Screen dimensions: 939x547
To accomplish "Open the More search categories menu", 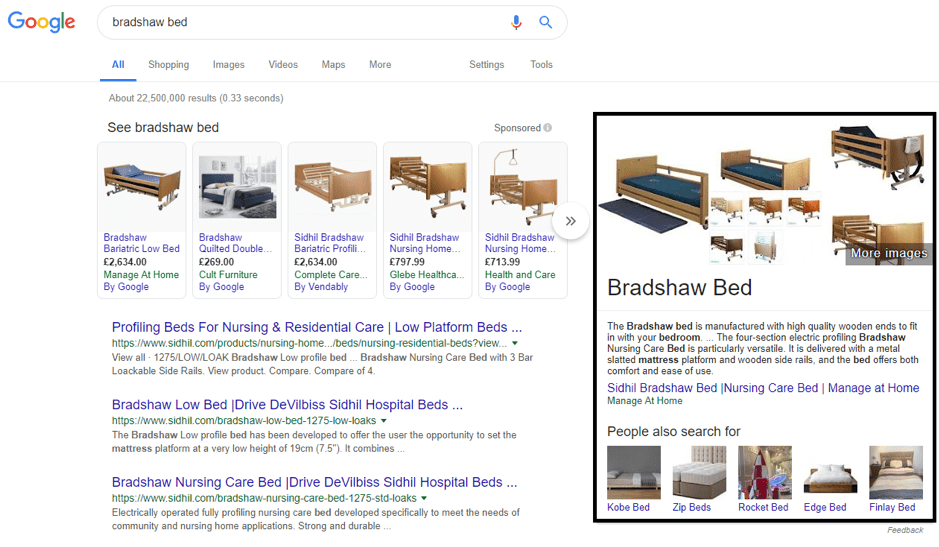I will tap(379, 65).
